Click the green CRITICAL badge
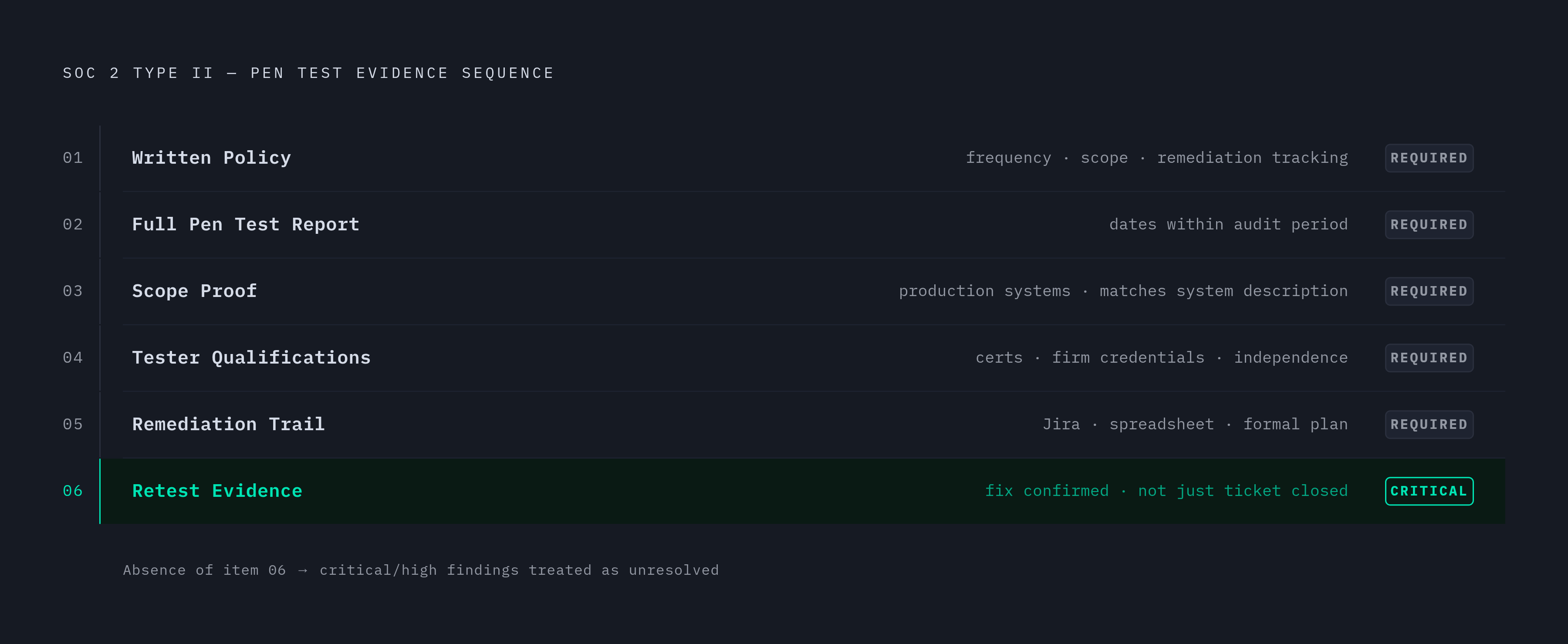This screenshot has height=644, width=1568. click(1429, 491)
